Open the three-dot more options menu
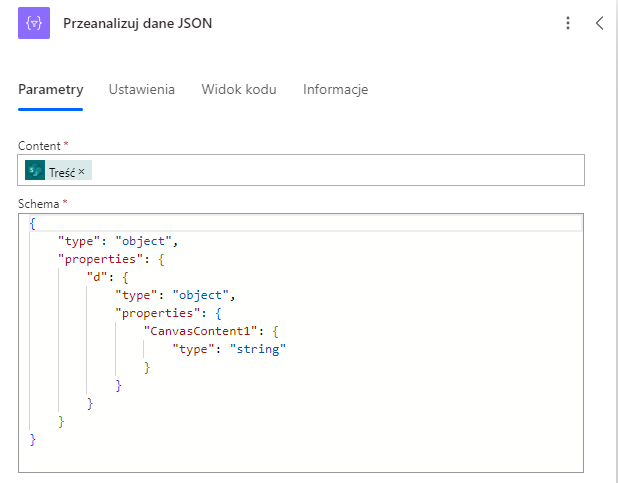Viewport: 618px width, 483px height. 568,23
